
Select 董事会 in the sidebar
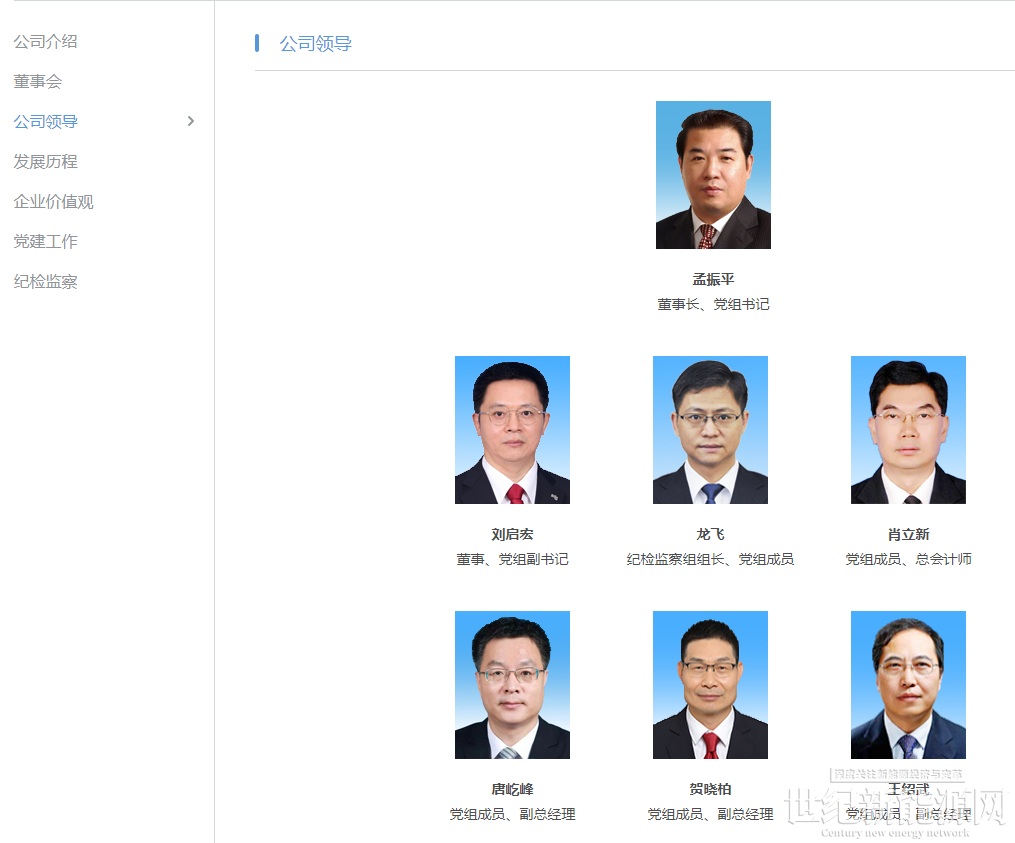38,82
